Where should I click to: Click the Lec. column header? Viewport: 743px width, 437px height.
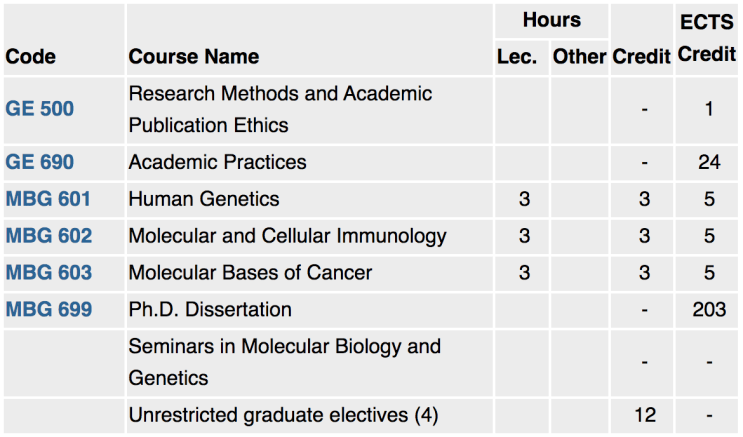[517, 57]
